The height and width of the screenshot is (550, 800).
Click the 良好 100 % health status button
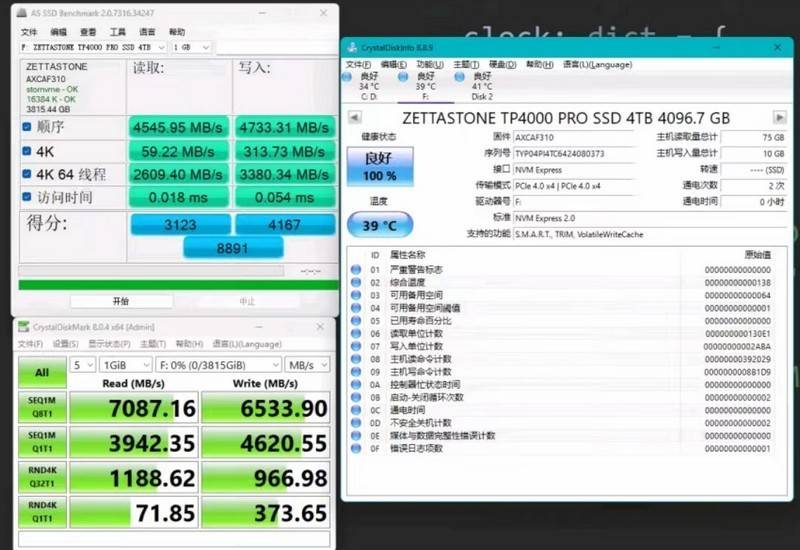pos(380,167)
